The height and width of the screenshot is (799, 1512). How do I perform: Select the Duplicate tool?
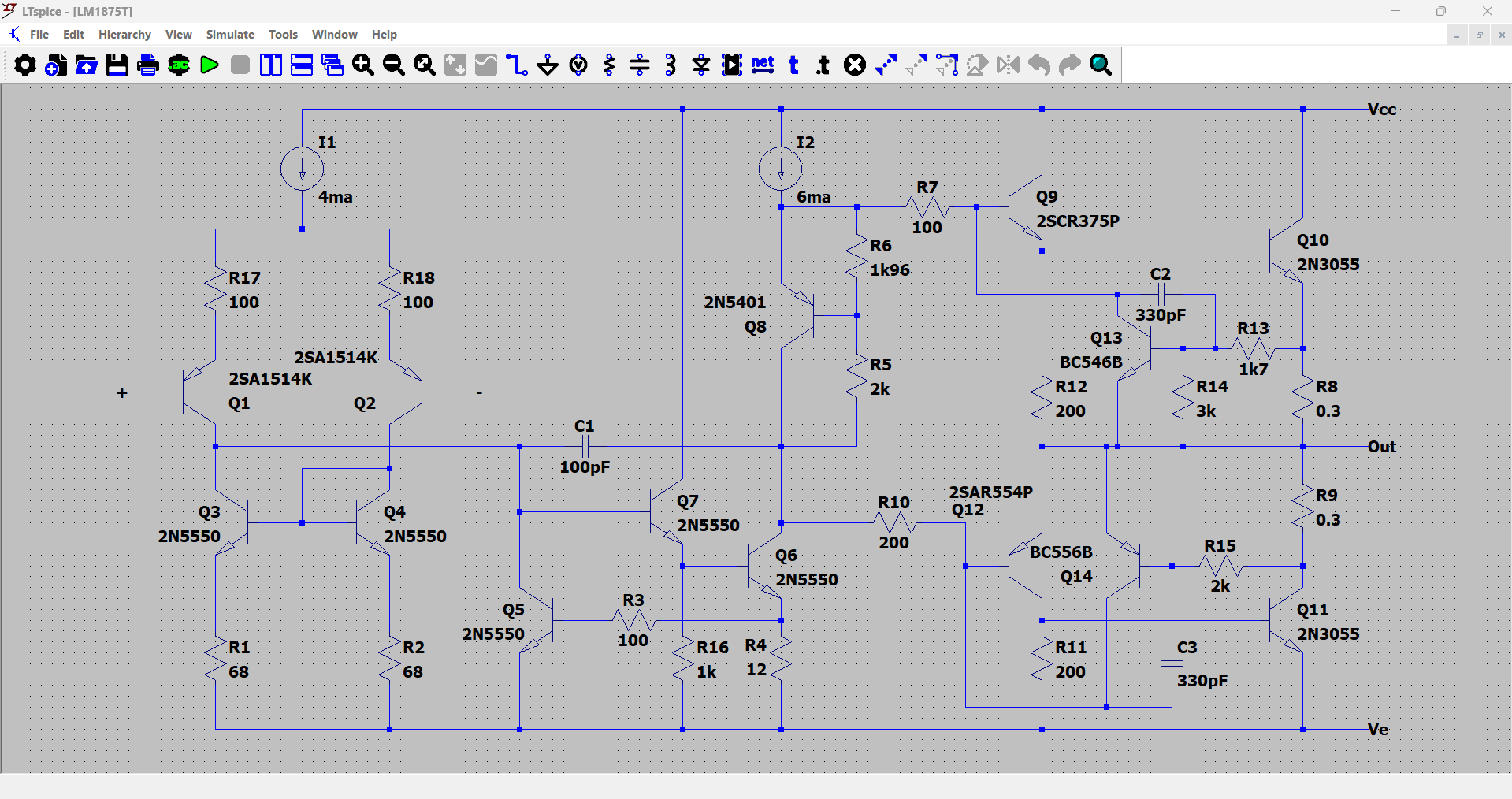tap(886, 65)
